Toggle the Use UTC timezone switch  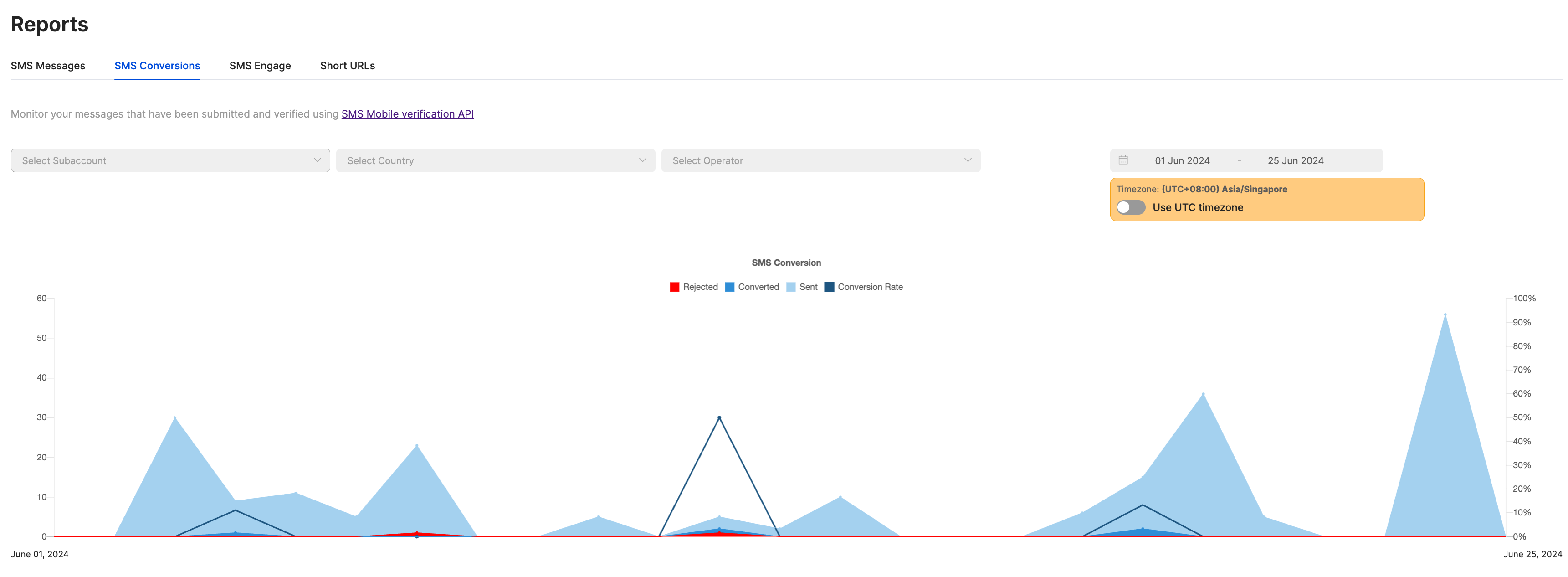tap(1130, 207)
